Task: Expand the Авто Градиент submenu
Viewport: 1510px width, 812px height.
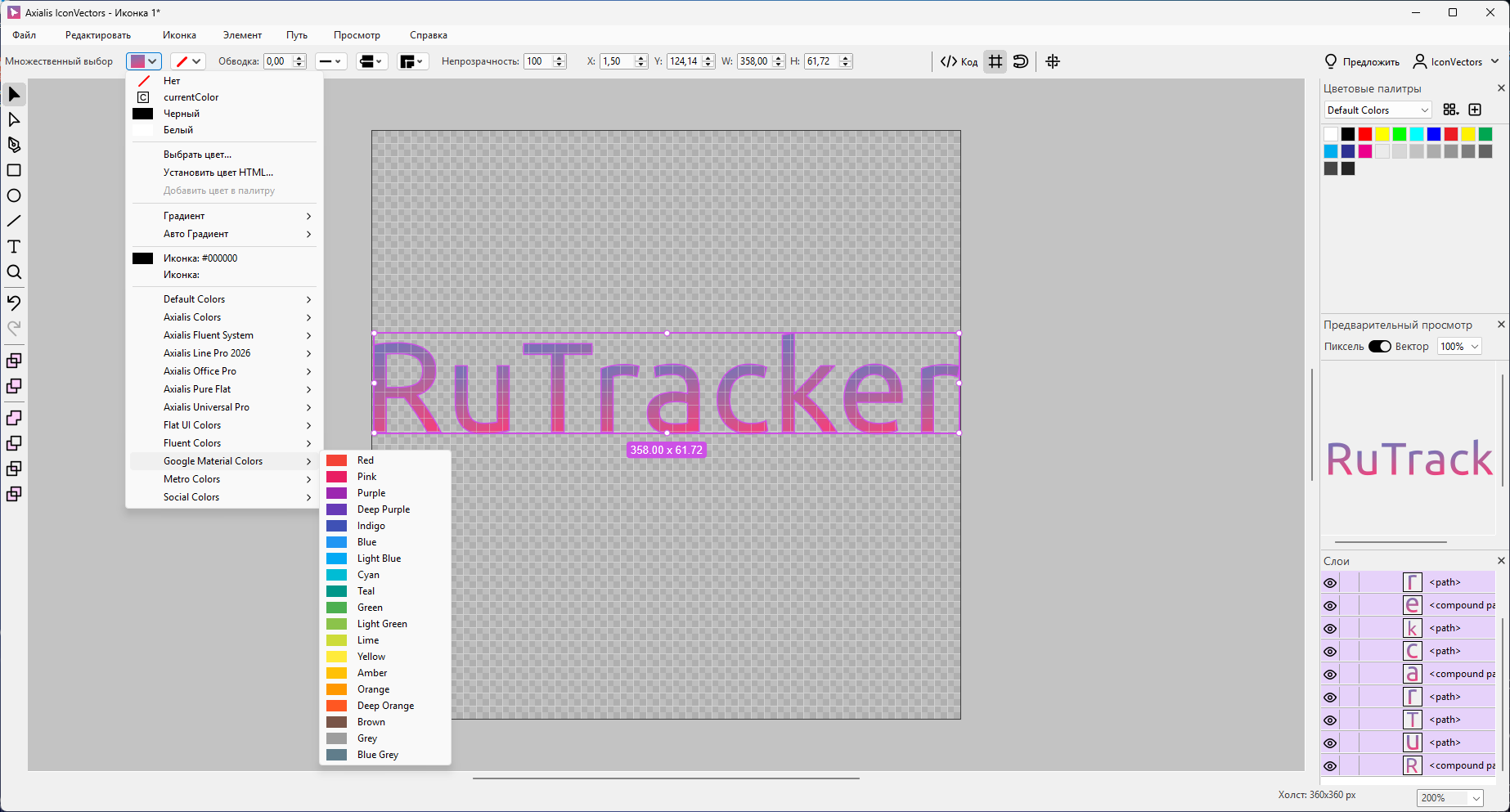Action: (222, 234)
